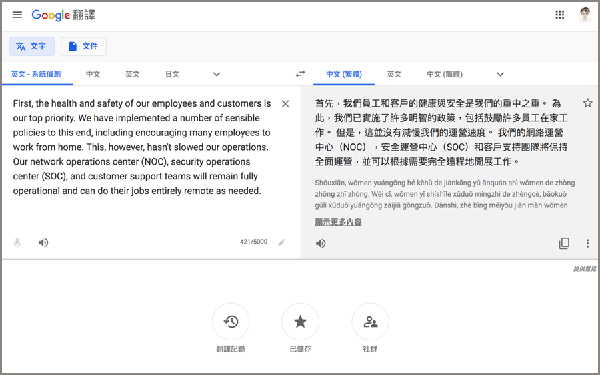Open translation history (翻譯記錄)

[231, 321]
